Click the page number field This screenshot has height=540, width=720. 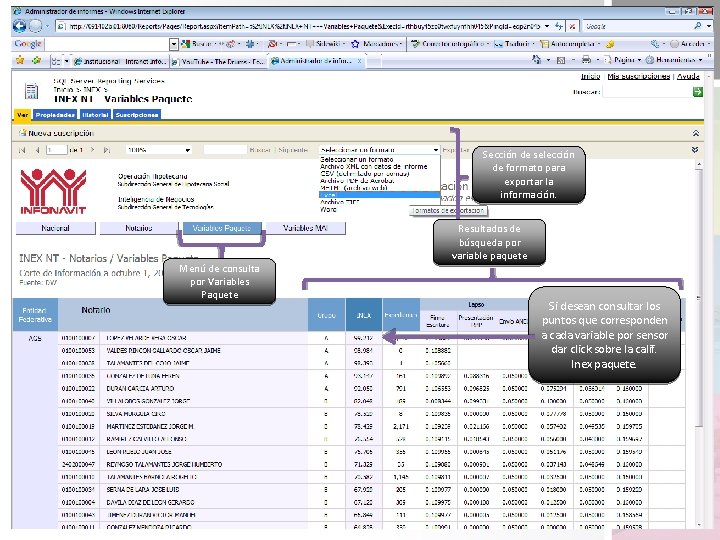(56, 150)
